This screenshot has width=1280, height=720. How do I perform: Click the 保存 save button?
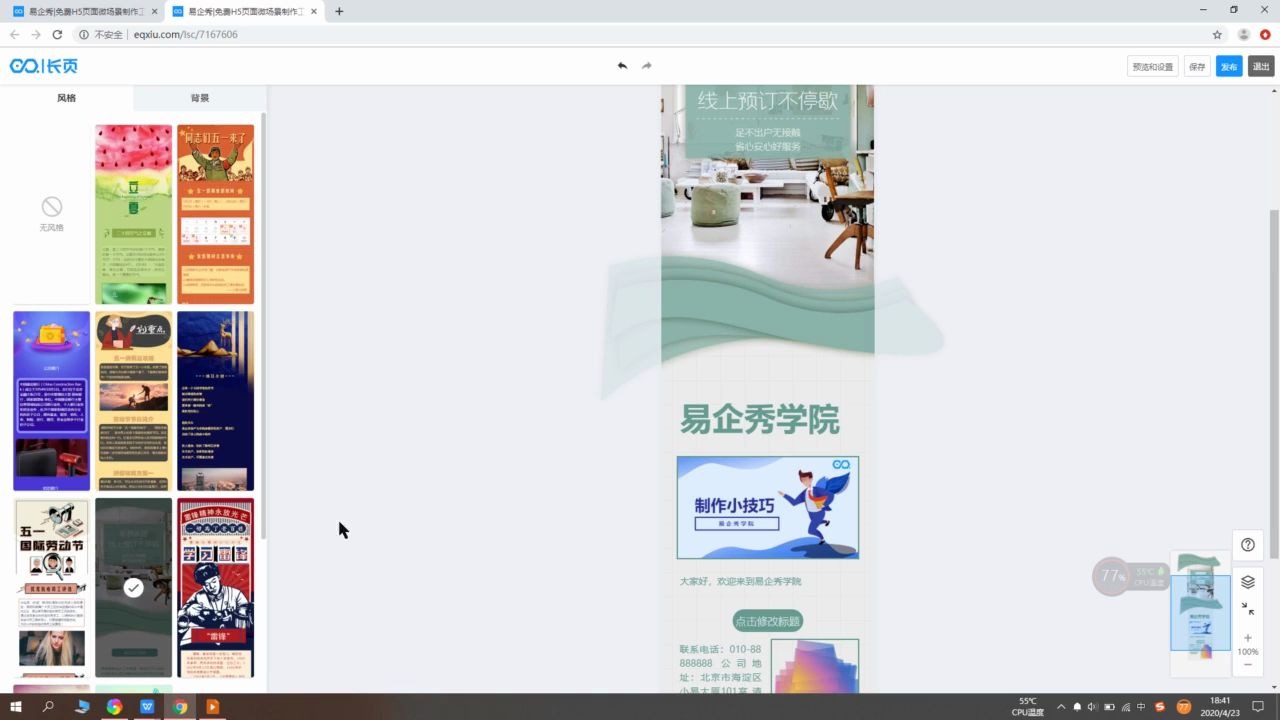(1197, 66)
